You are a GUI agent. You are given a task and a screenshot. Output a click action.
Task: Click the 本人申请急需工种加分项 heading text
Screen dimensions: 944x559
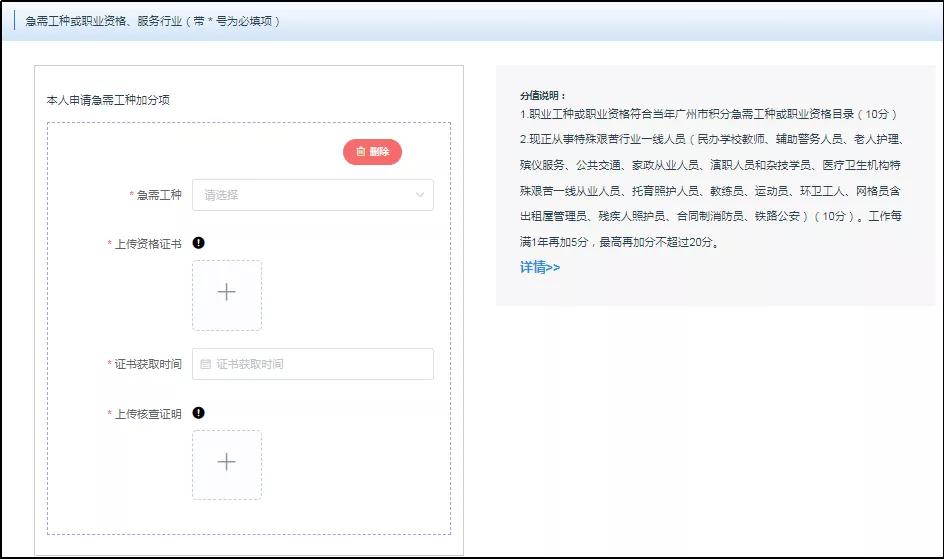click(108, 100)
